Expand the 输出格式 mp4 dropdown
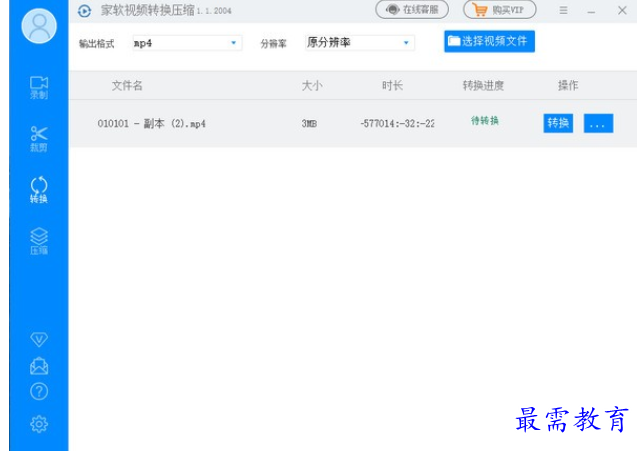 pos(187,43)
